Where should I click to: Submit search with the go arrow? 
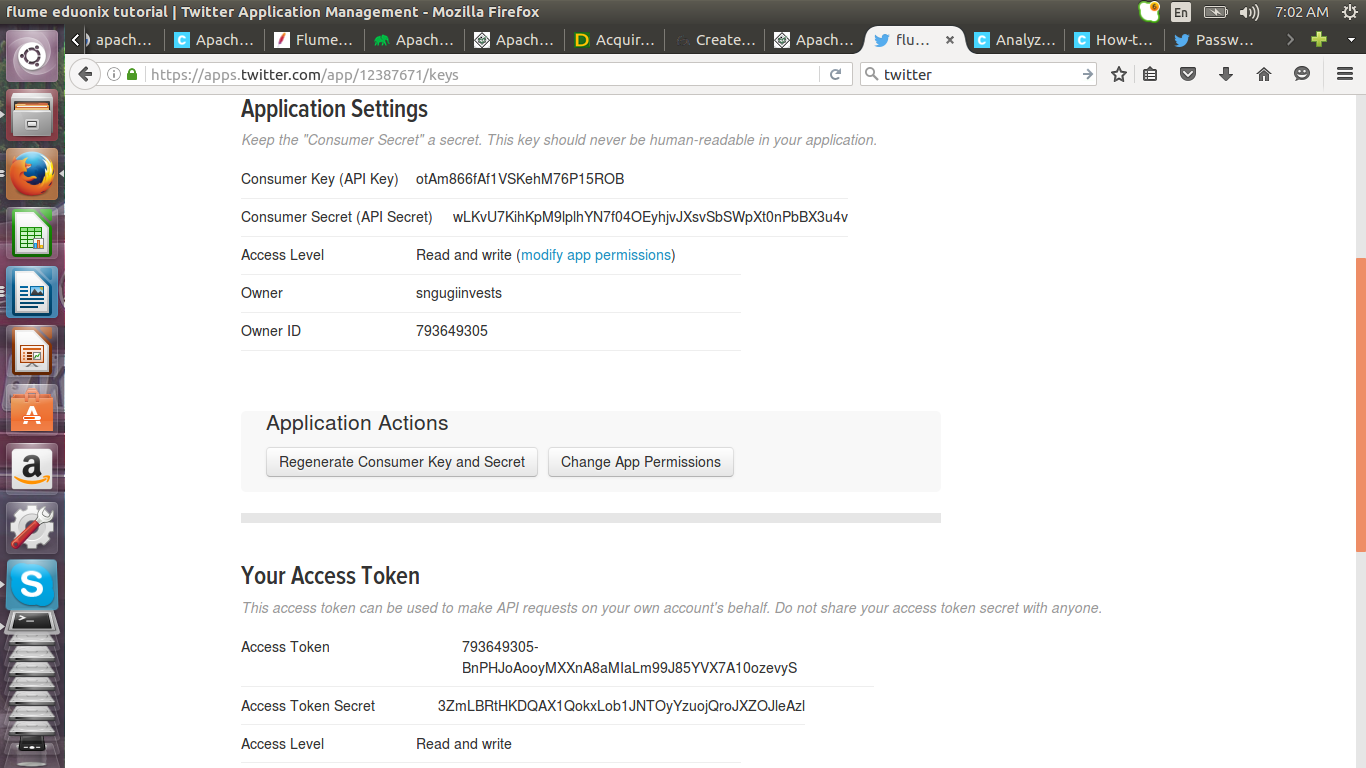click(x=1087, y=74)
